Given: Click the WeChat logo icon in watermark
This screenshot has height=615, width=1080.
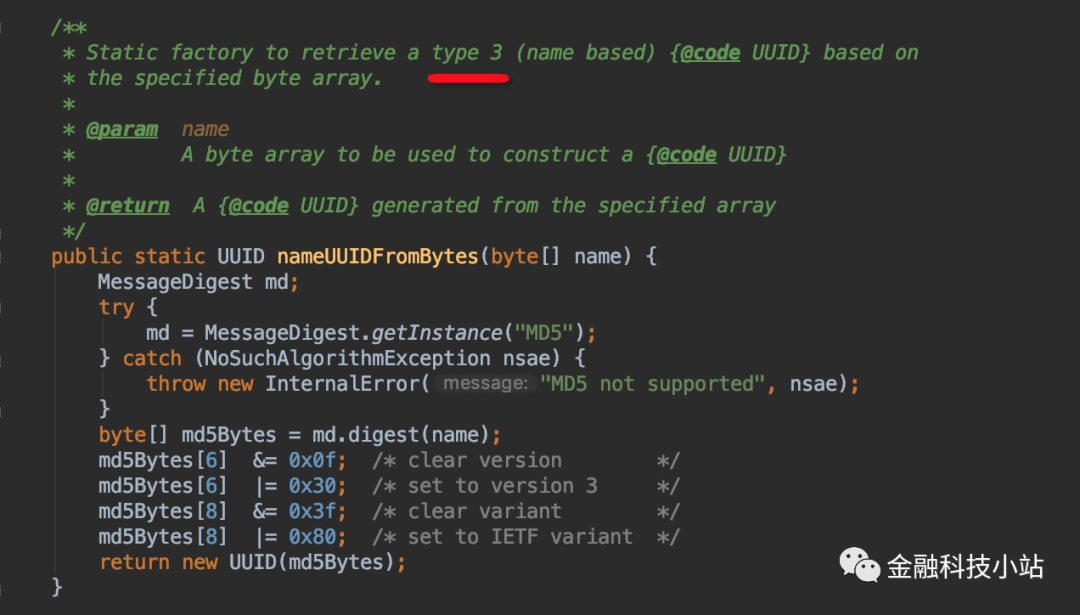Looking at the screenshot, I should [x=859, y=565].
